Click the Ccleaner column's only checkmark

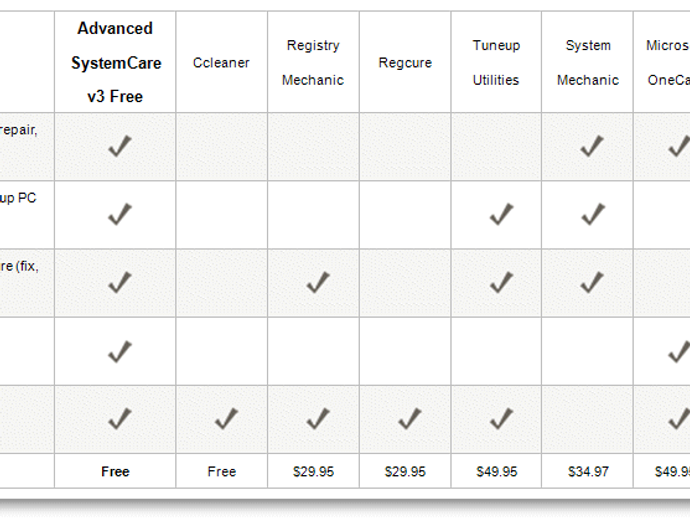tap(226, 419)
